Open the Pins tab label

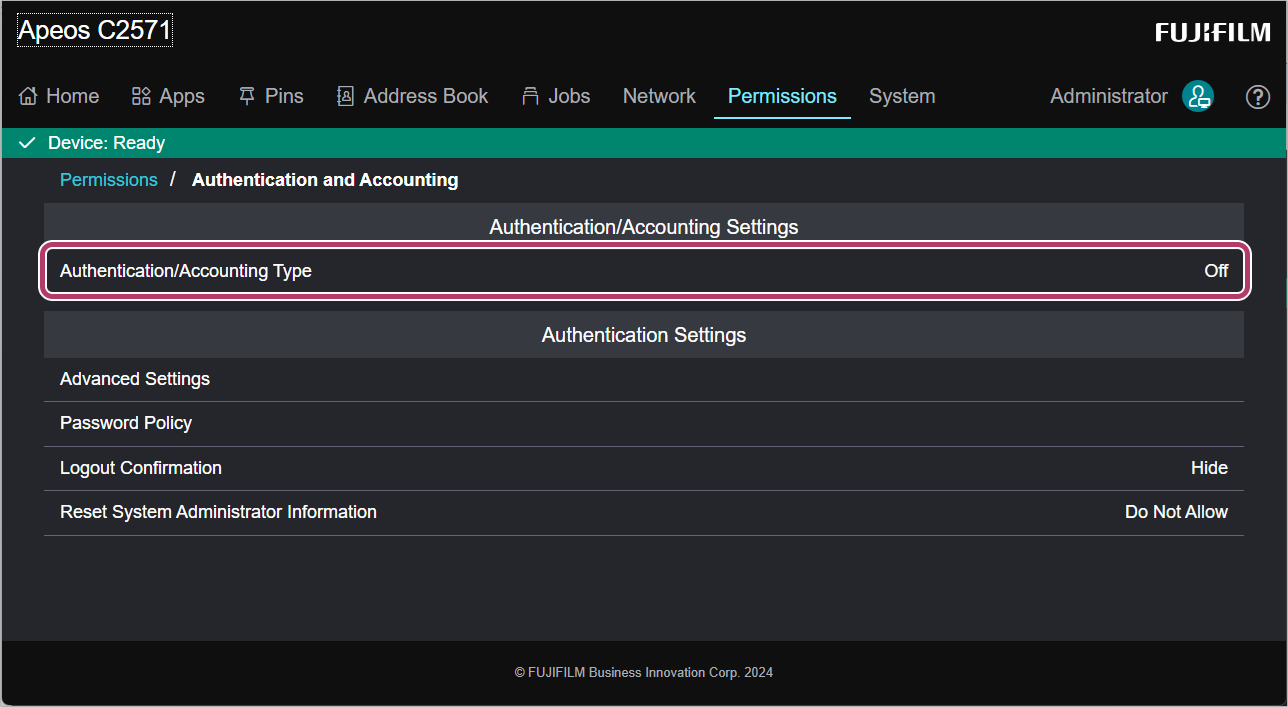point(284,97)
